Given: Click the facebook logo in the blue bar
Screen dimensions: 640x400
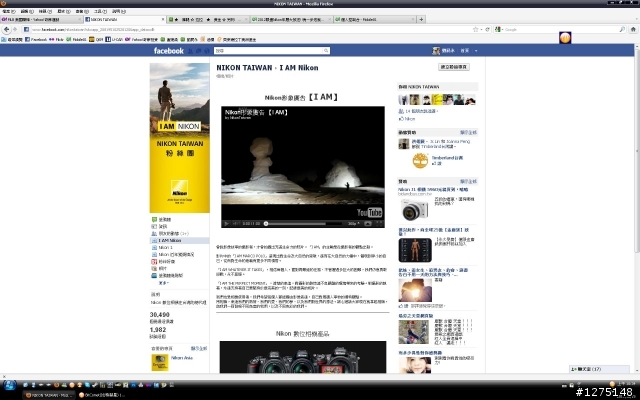Looking at the screenshot, I should 169,51.
